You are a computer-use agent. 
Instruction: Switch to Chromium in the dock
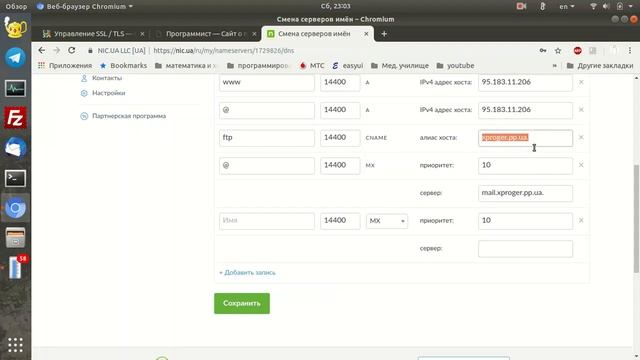[15, 208]
